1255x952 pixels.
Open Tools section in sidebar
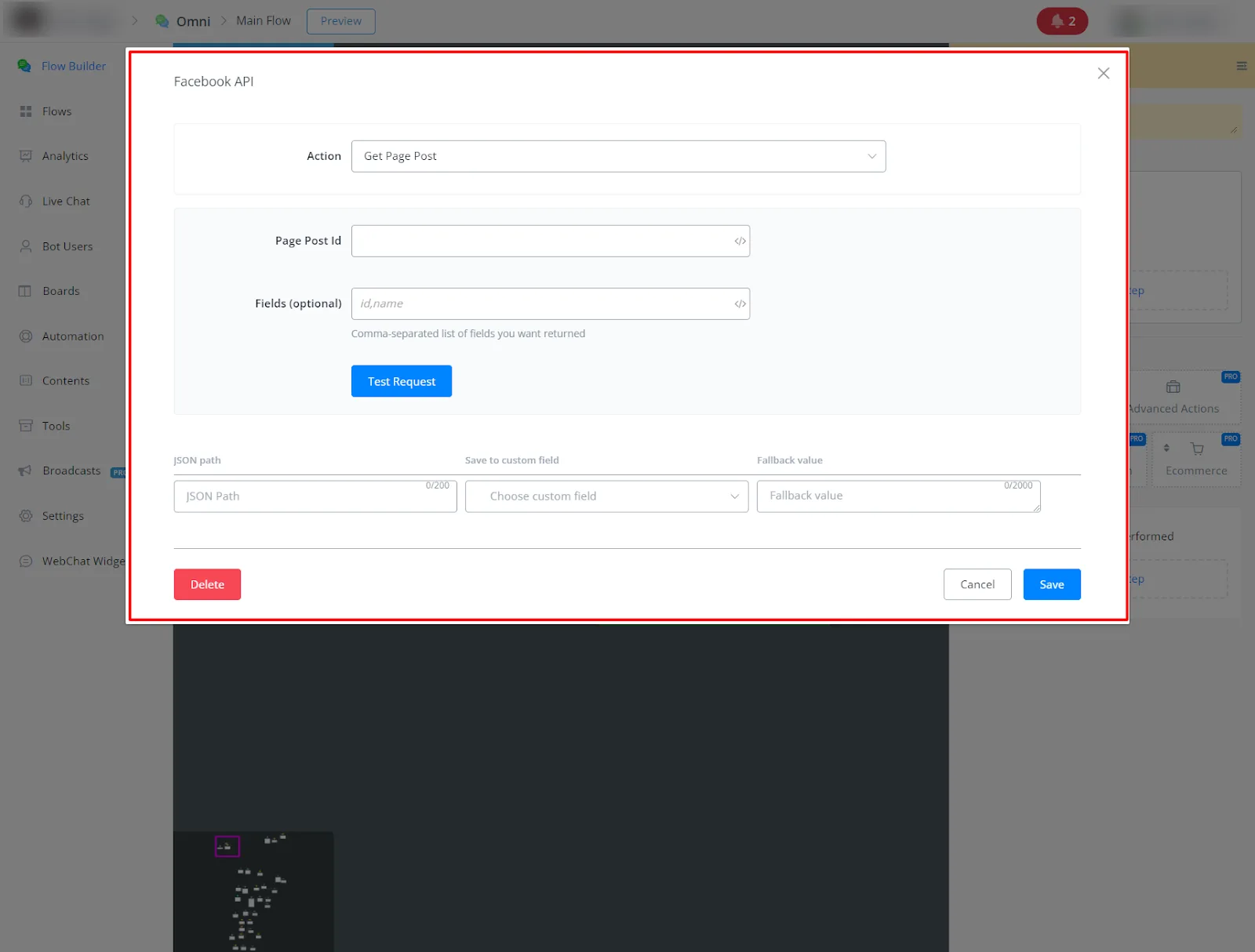56,426
